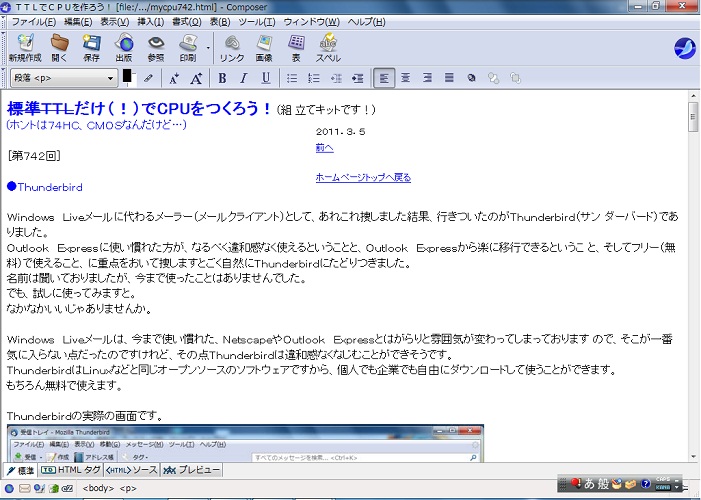Save the page using 保存 icon
This screenshot has height=500, width=701.
91,47
